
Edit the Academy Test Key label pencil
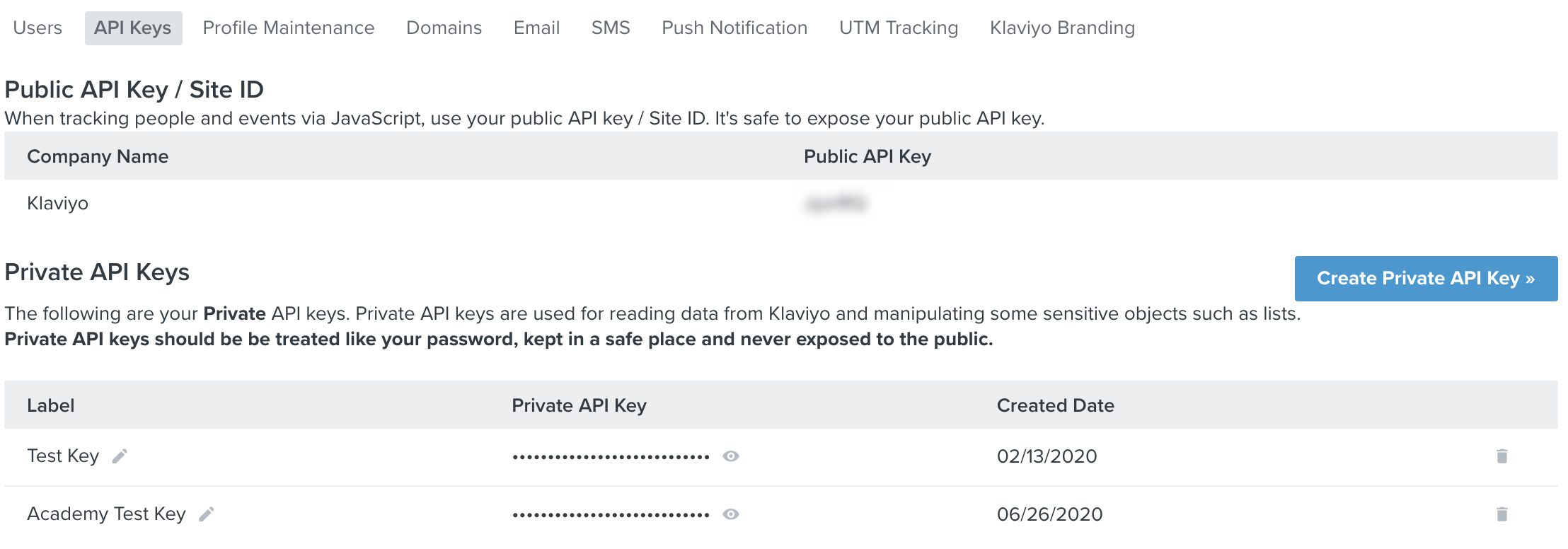pyautogui.click(x=206, y=514)
